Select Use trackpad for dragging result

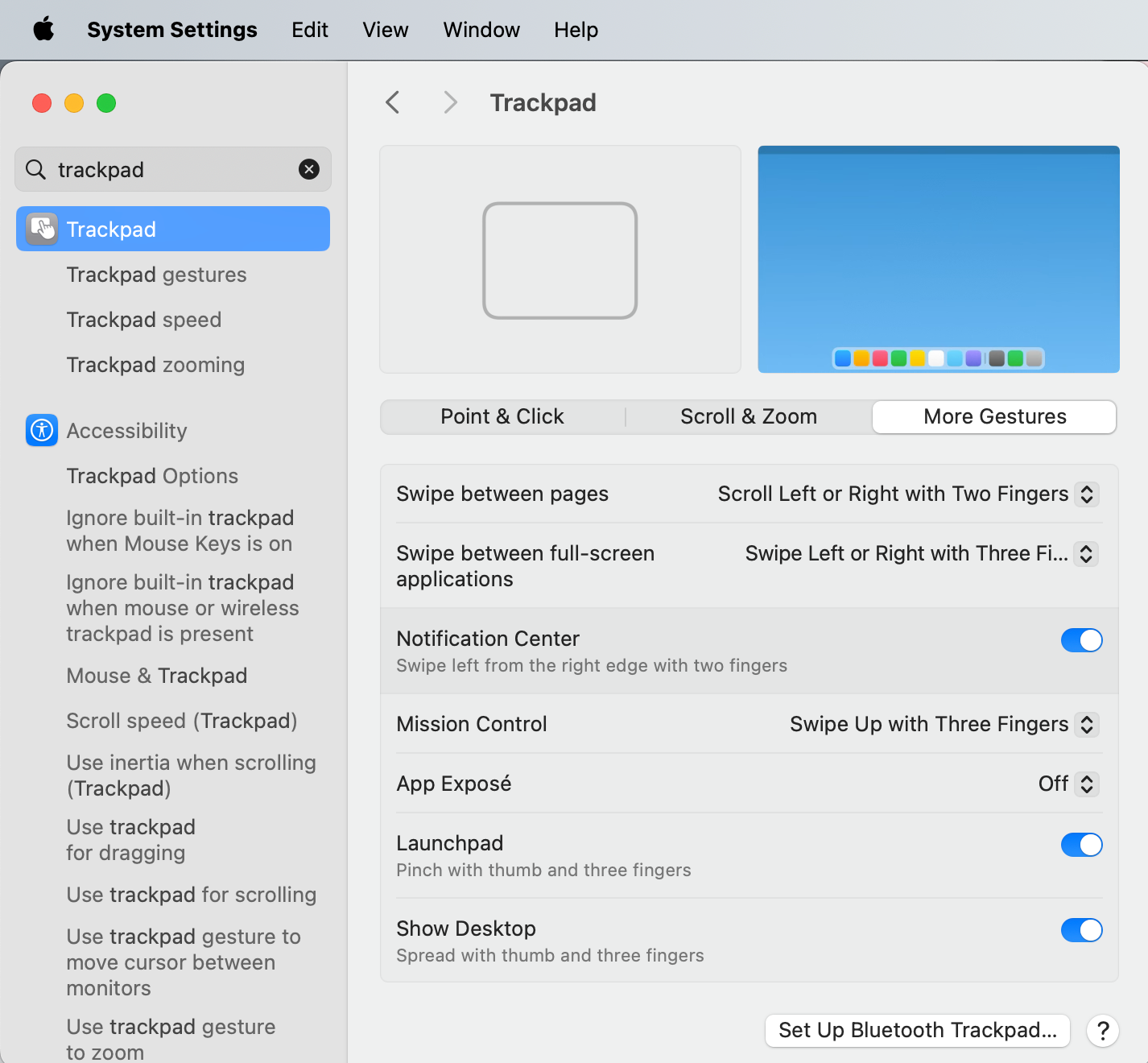pos(131,840)
